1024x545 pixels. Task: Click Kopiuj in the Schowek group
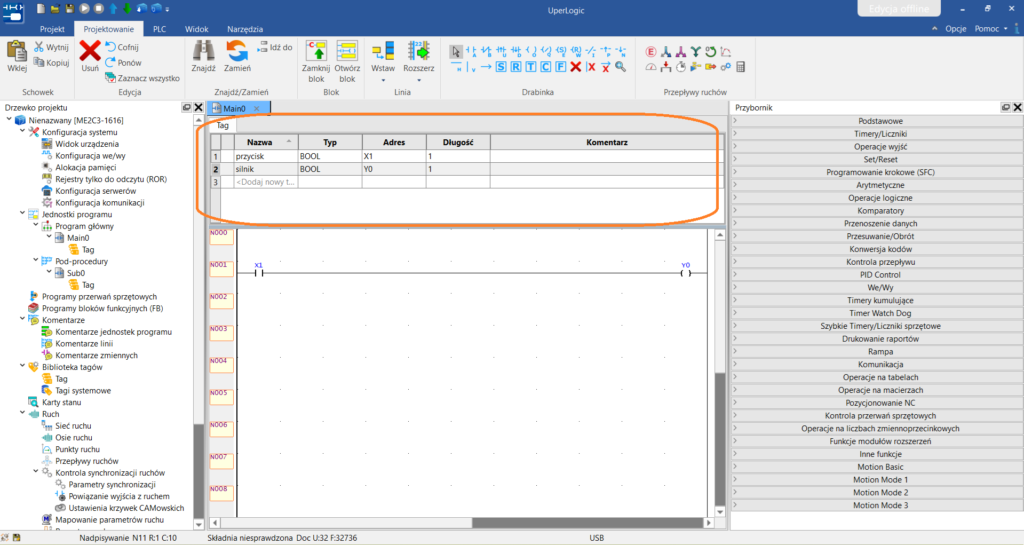52,63
